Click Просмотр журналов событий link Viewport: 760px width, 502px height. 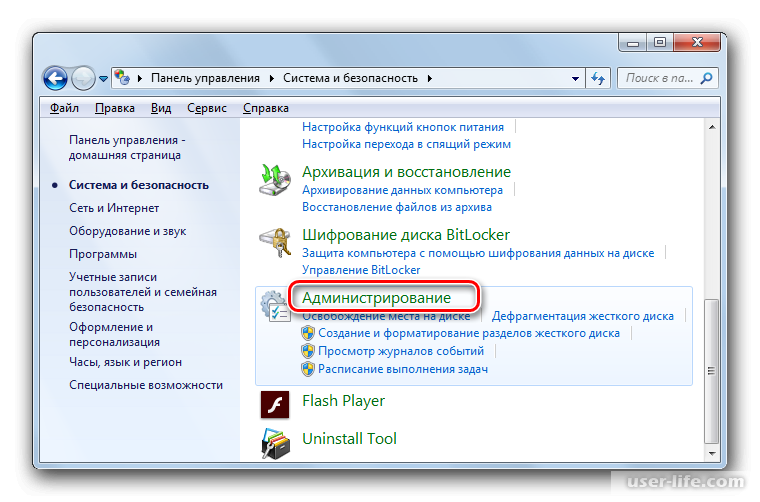point(401,351)
